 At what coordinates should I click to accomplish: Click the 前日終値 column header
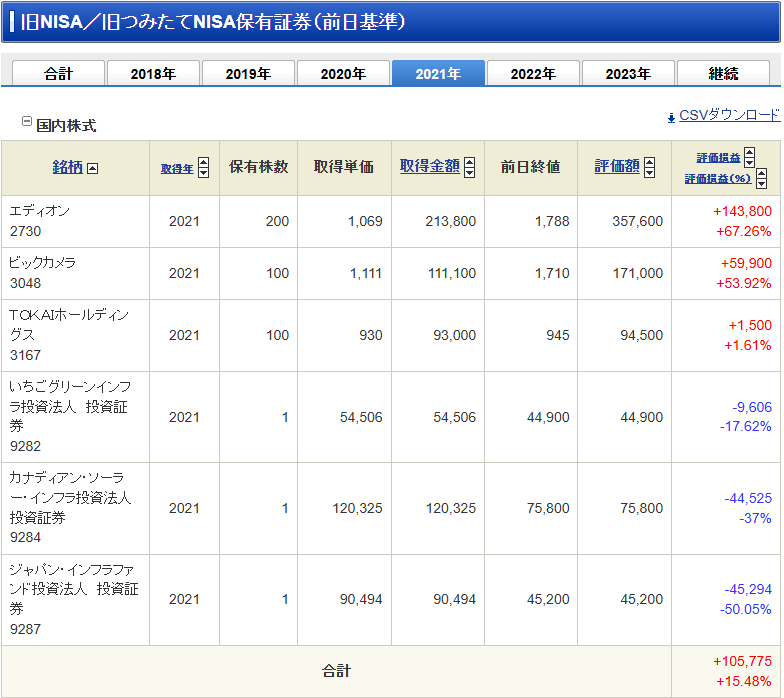530,166
